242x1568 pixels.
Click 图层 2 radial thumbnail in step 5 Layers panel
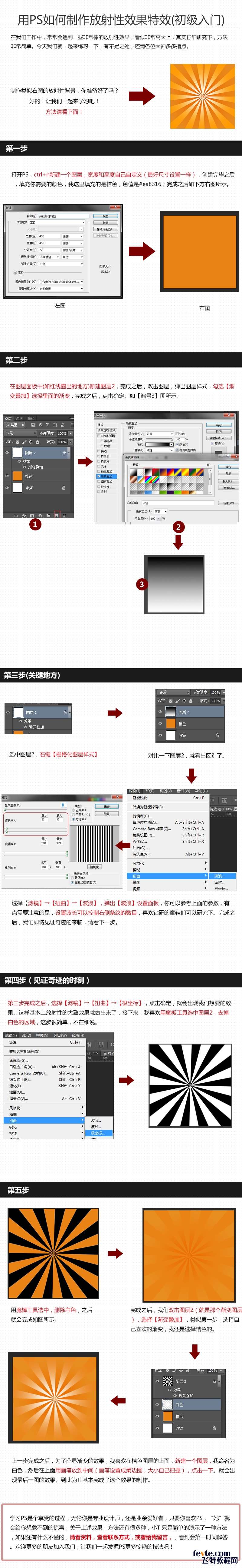168,1380
